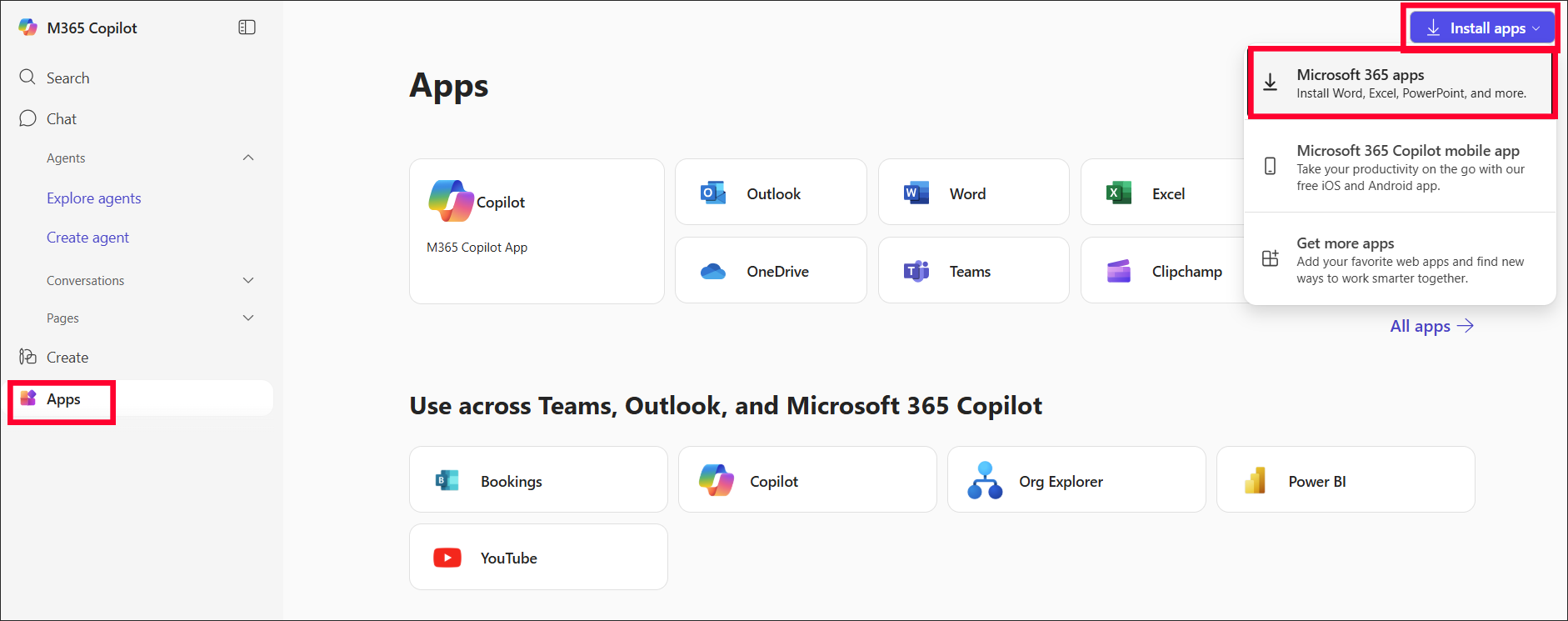The width and height of the screenshot is (1568, 621).
Task: Select Microsoft 365 Copilot mobile app option
Action: (x=1401, y=167)
